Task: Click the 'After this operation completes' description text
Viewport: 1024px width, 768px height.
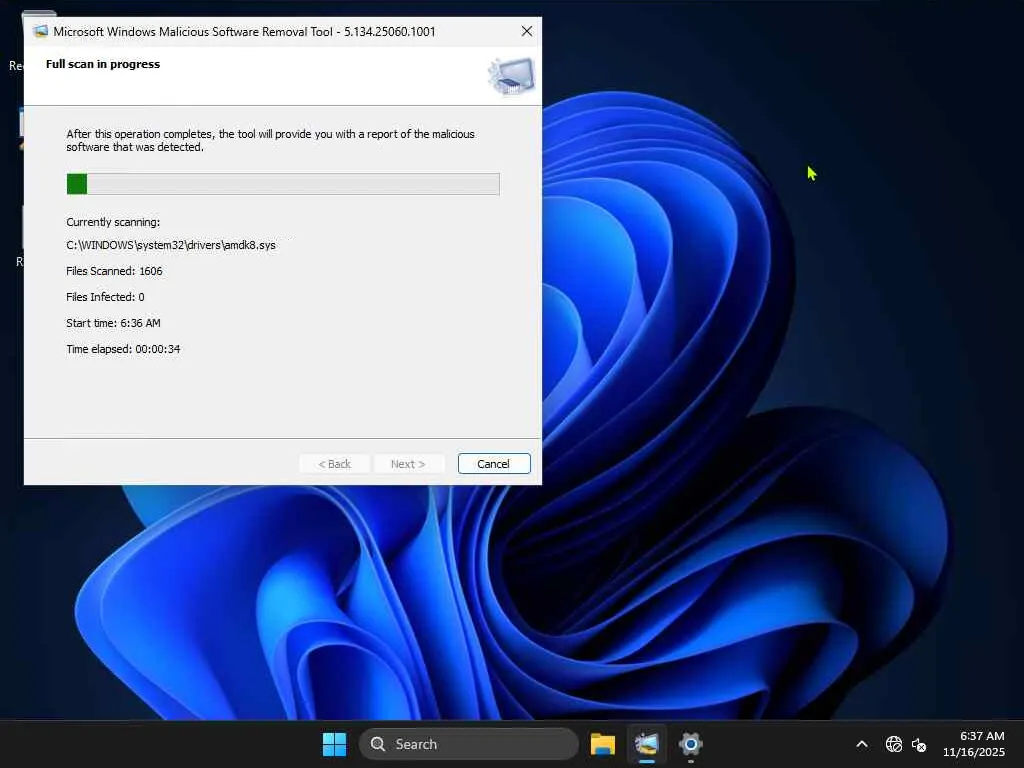Action: pyautogui.click(x=270, y=140)
